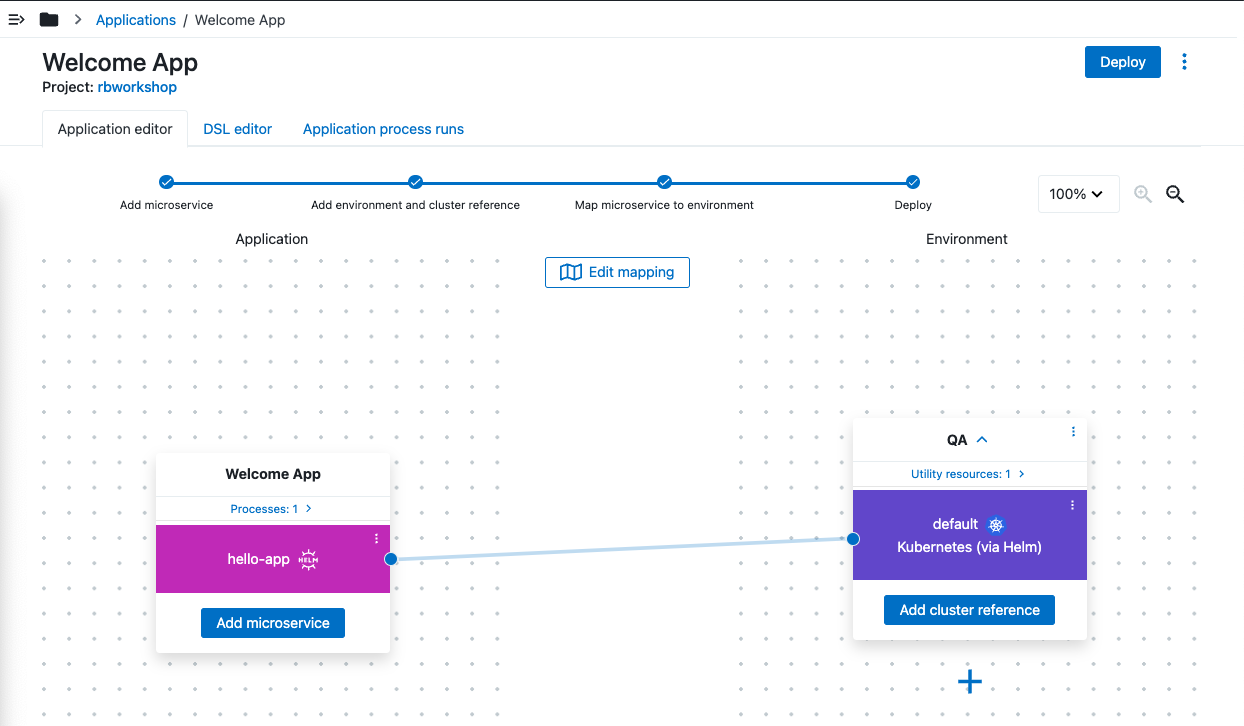The image size is (1244, 726).
Task: Open the 100% zoom level dropdown
Action: coord(1078,194)
